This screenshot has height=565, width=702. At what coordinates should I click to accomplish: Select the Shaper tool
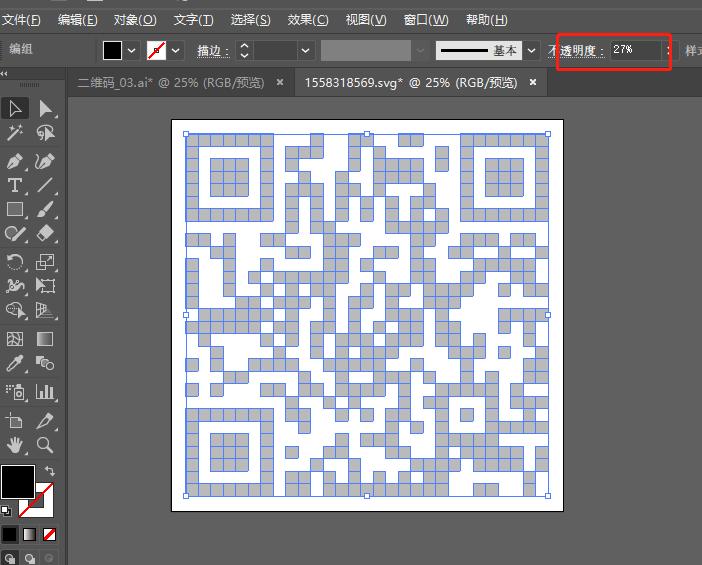pyautogui.click(x=15, y=233)
